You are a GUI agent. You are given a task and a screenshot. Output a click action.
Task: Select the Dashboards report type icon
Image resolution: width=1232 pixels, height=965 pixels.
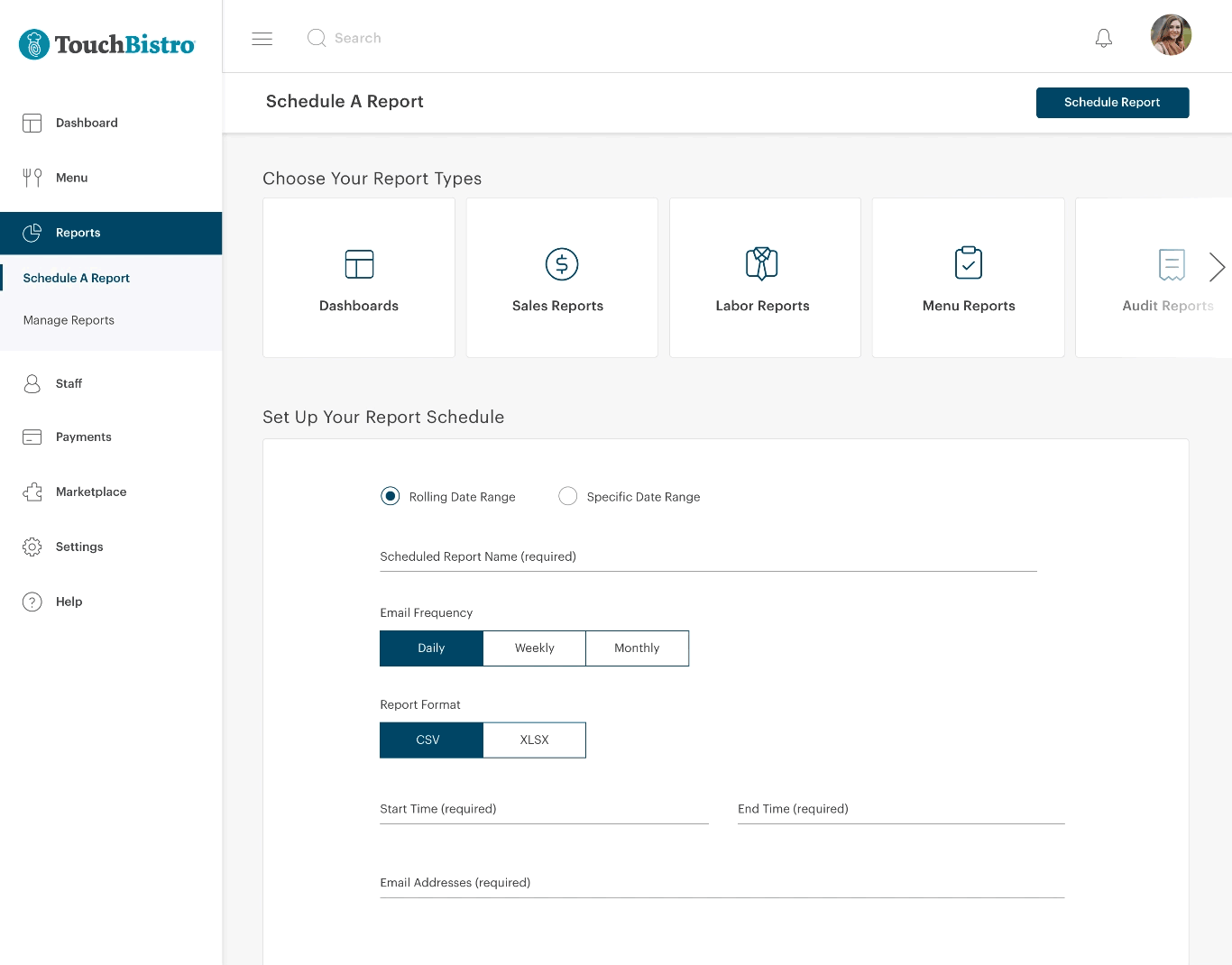359,264
